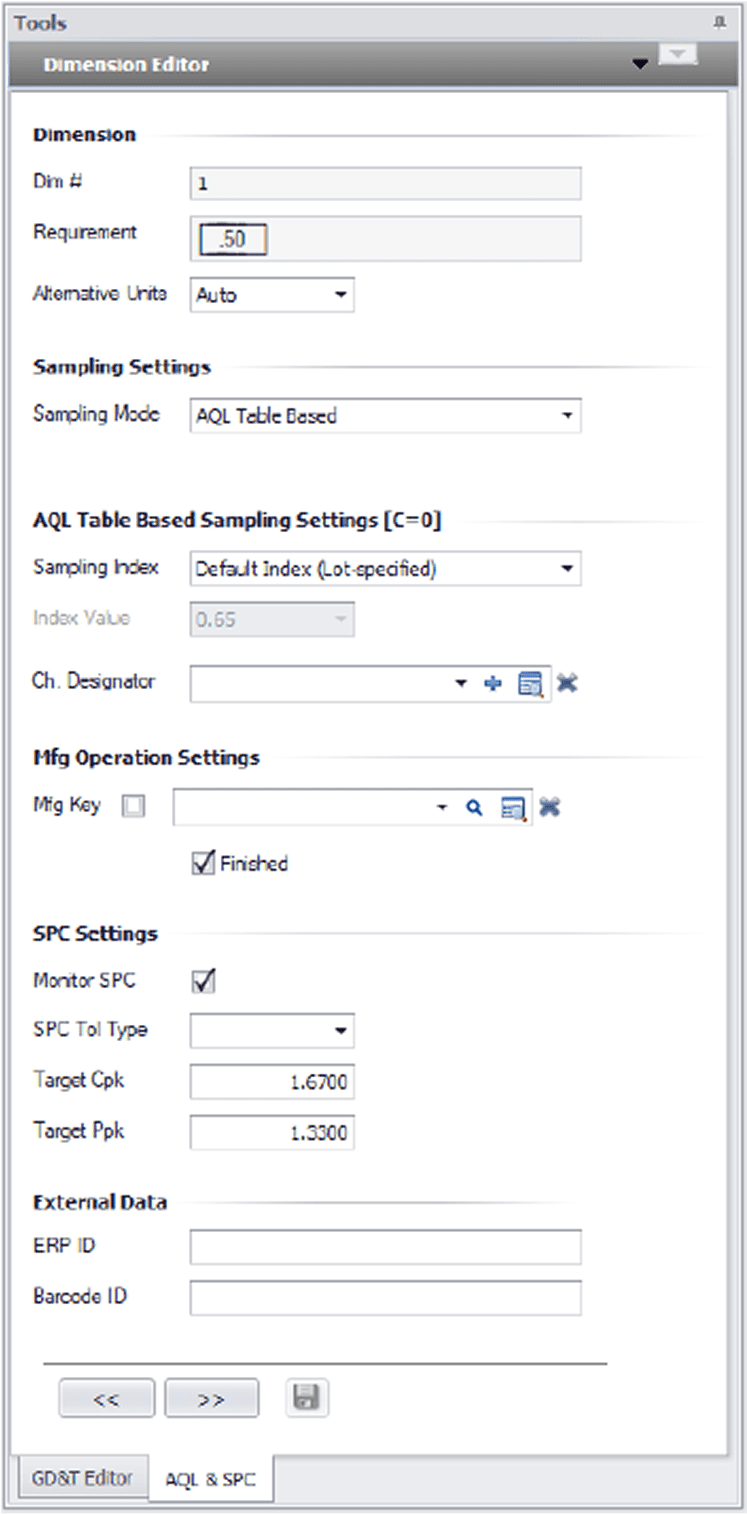This screenshot has height=1514, width=747.
Task: Go to previous dimension with << button
Action: click(107, 1399)
